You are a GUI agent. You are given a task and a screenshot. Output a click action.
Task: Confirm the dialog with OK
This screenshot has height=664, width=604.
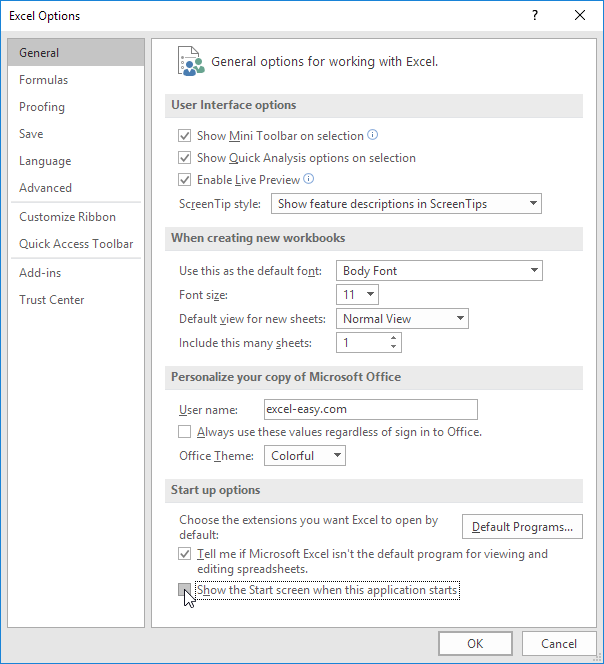(475, 644)
